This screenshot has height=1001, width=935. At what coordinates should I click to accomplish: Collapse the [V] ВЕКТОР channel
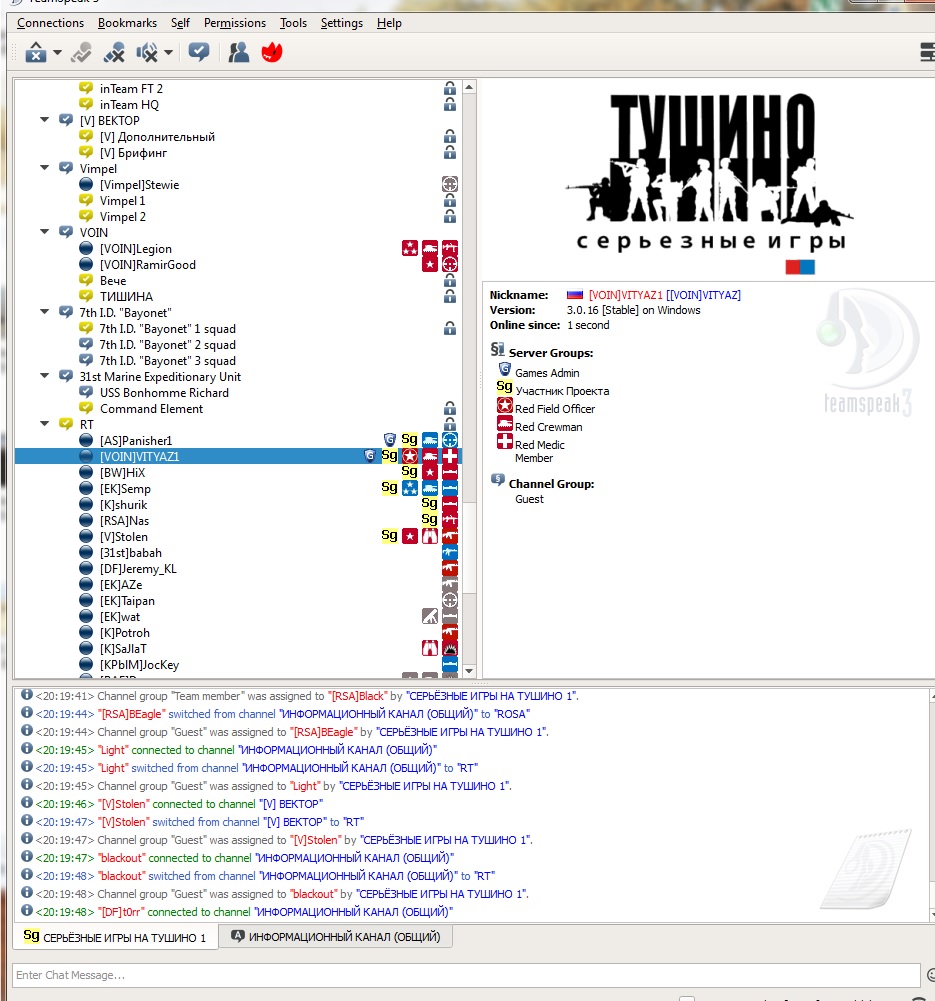[x=45, y=120]
